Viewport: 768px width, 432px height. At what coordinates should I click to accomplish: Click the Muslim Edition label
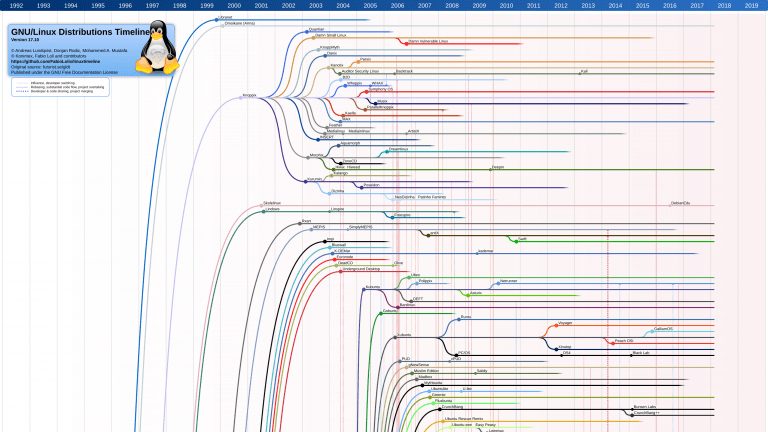tap(426, 371)
